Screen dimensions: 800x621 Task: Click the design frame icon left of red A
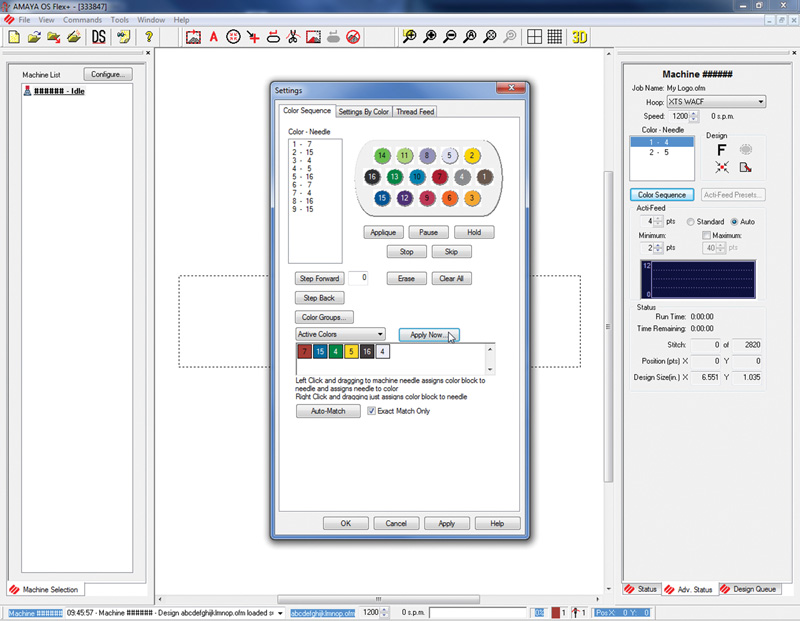(193, 37)
